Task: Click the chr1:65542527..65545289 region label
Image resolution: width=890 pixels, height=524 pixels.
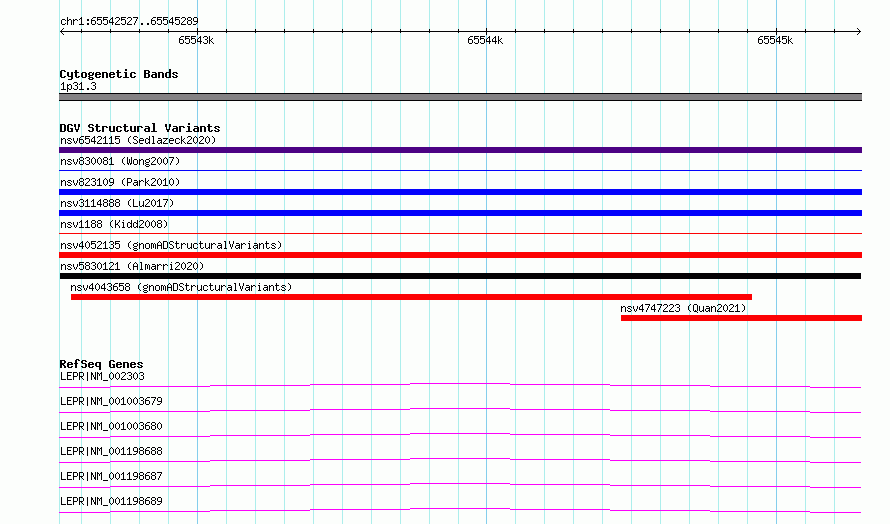Action: coord(129,22)
